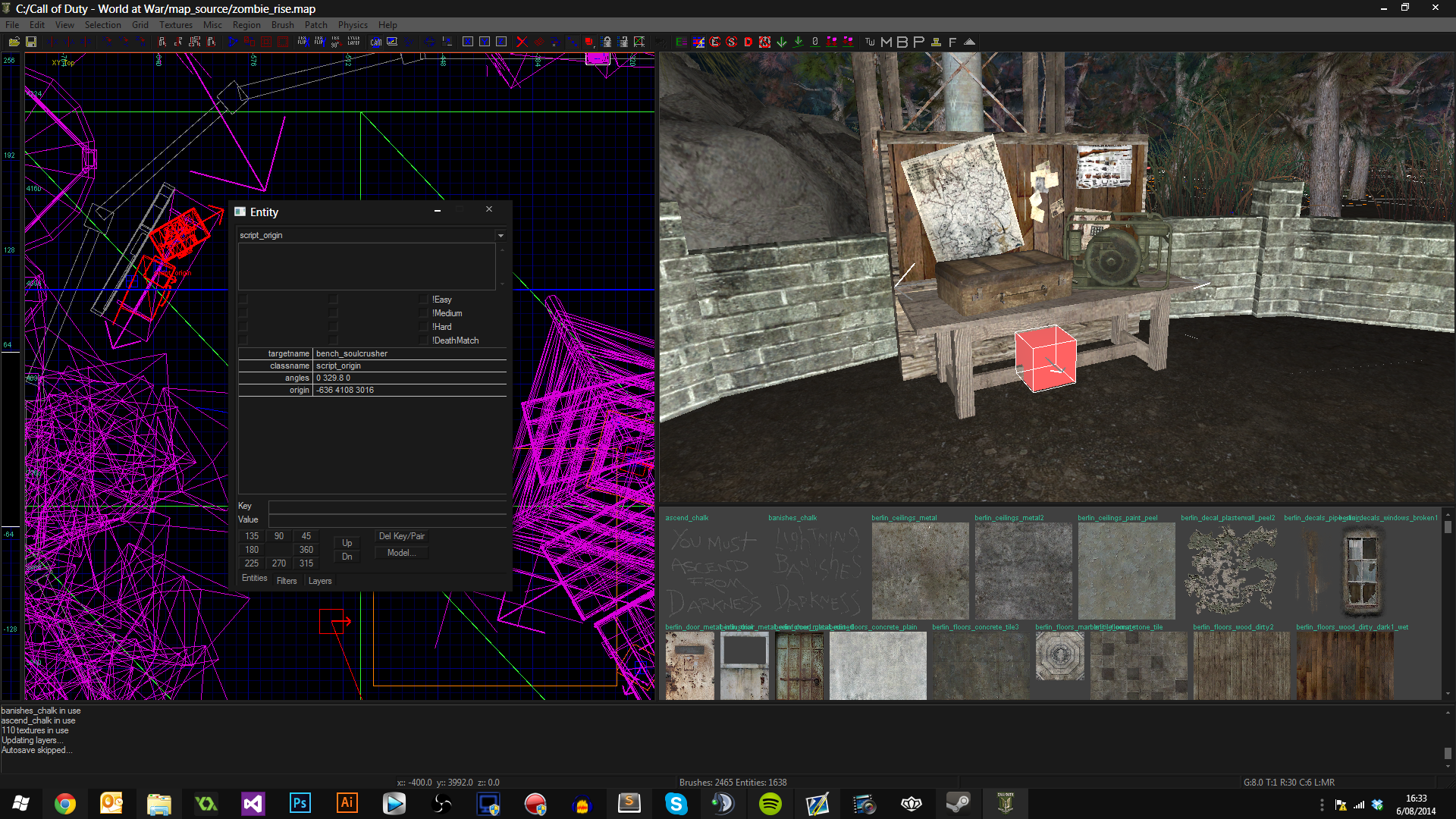Image resolution: width=1456 pixels, height=819 pixels.
Task: Open the Brush menu
Action: [282, 25]
